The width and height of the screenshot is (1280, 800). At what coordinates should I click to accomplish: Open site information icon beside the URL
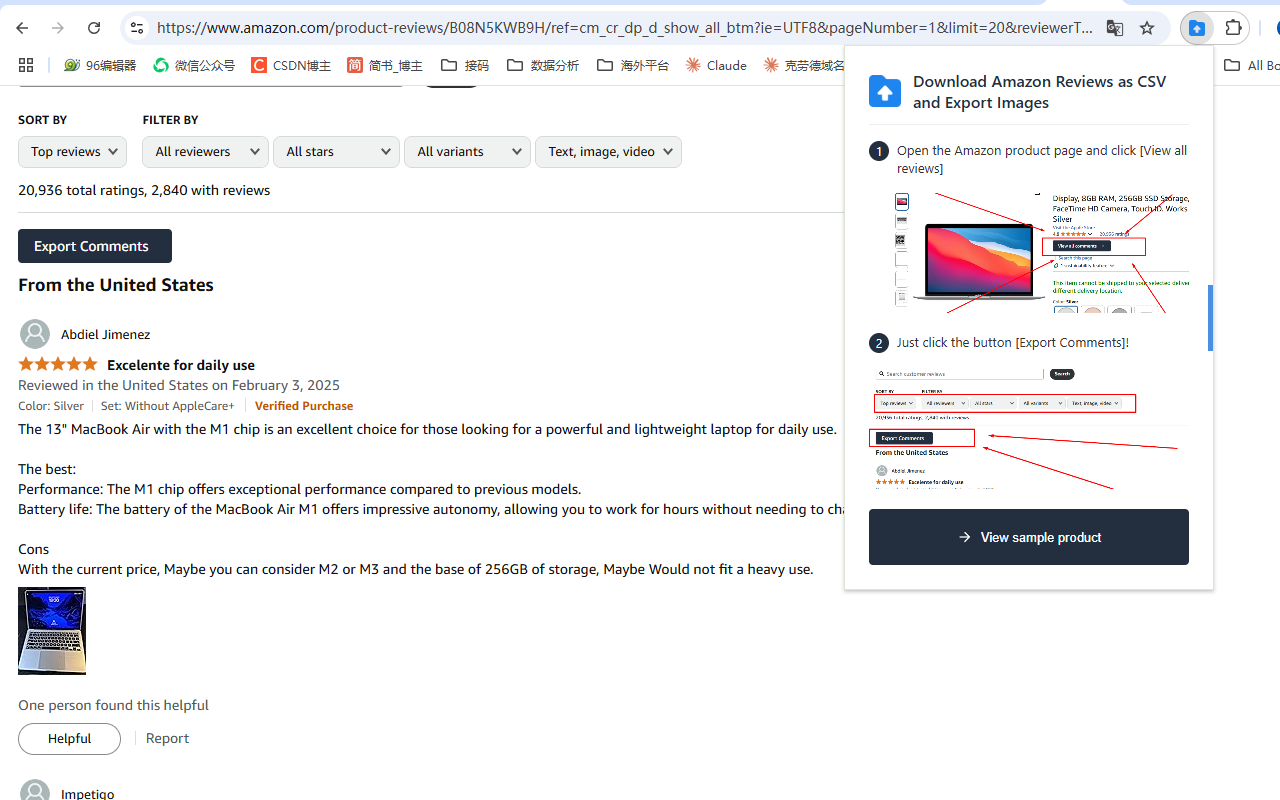[137, 28]
